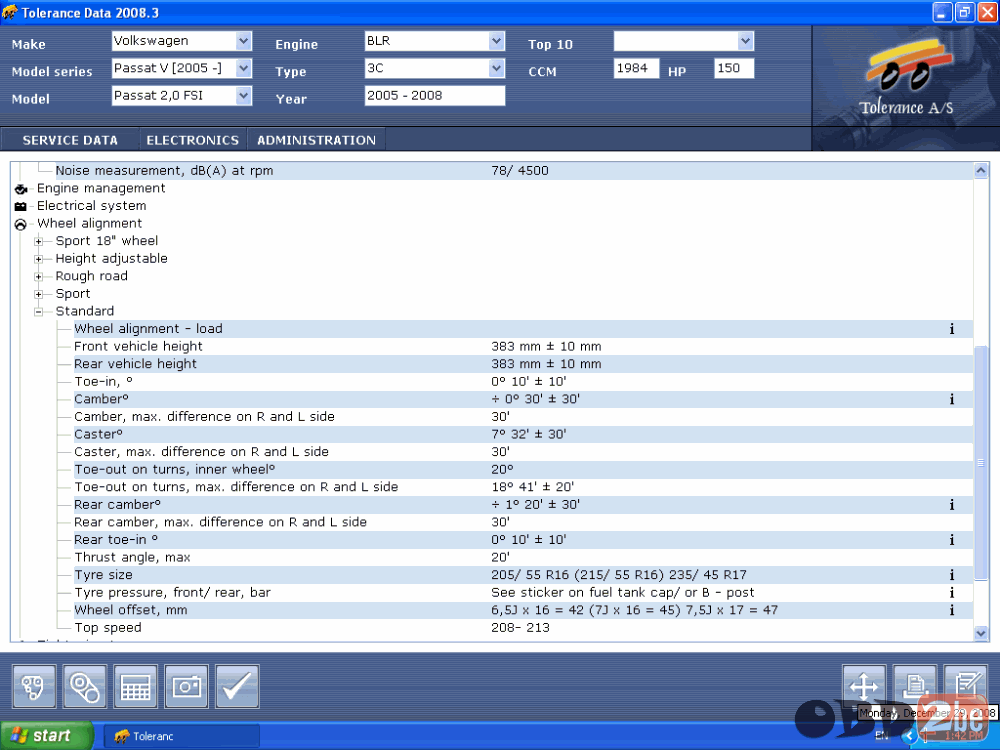Click the large checkmark button
The image size is (1000, 750).
click(237, 686)
